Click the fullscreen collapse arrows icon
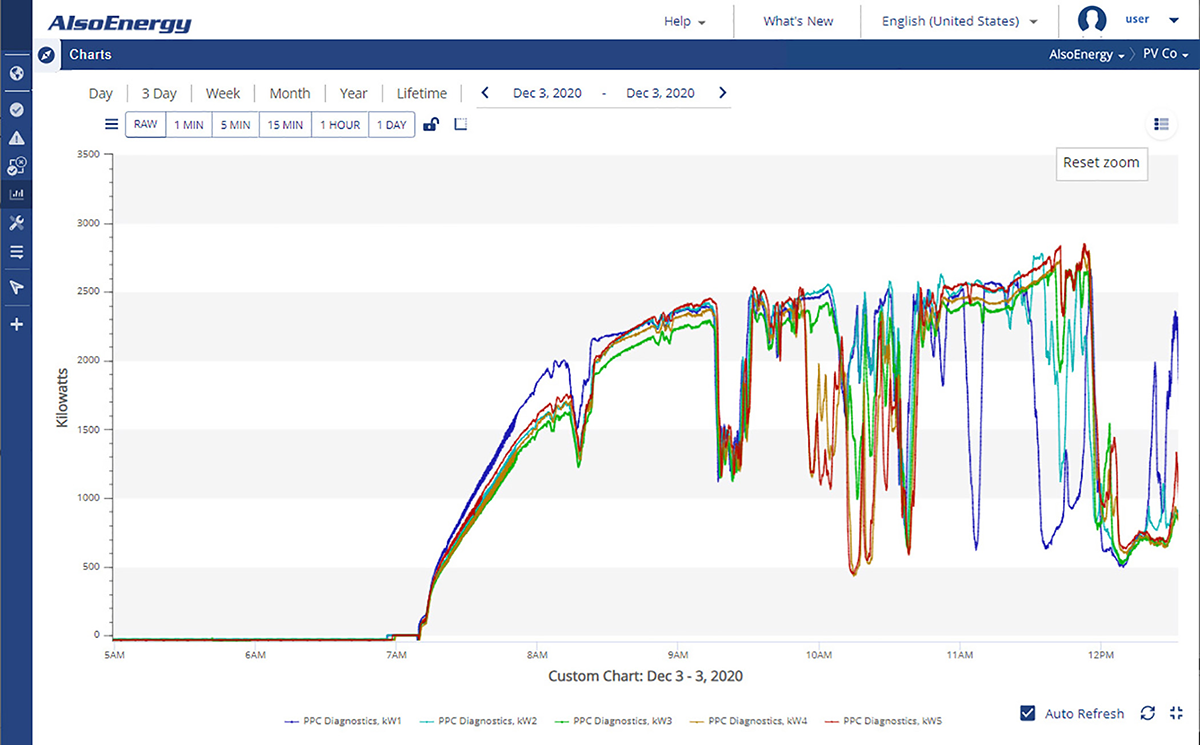1200x745 pixels. click(1175, 713)
